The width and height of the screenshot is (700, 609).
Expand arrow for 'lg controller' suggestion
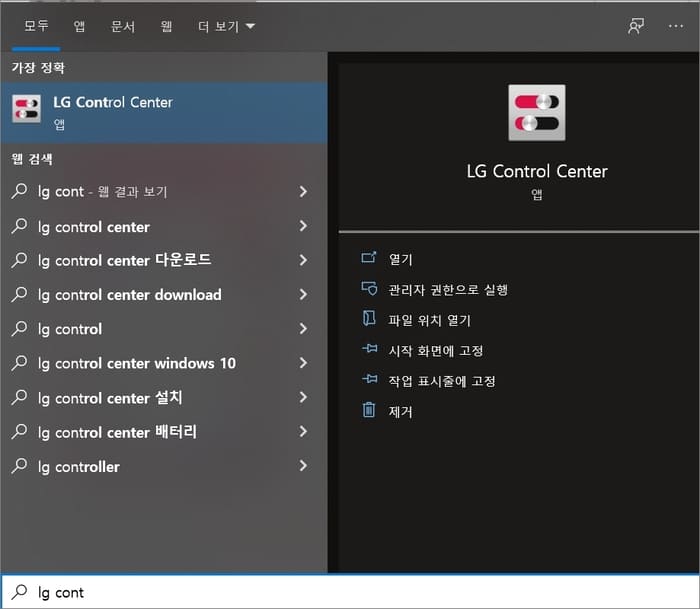(x=303, y=466)
